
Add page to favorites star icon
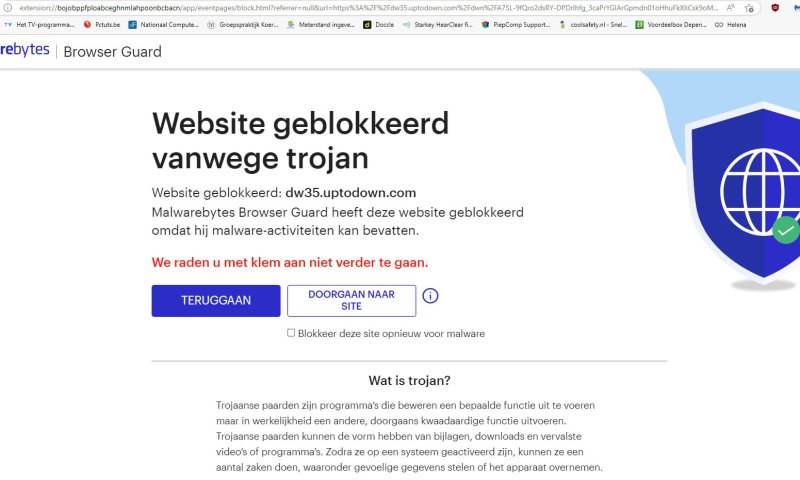click(x=749, y=8)
